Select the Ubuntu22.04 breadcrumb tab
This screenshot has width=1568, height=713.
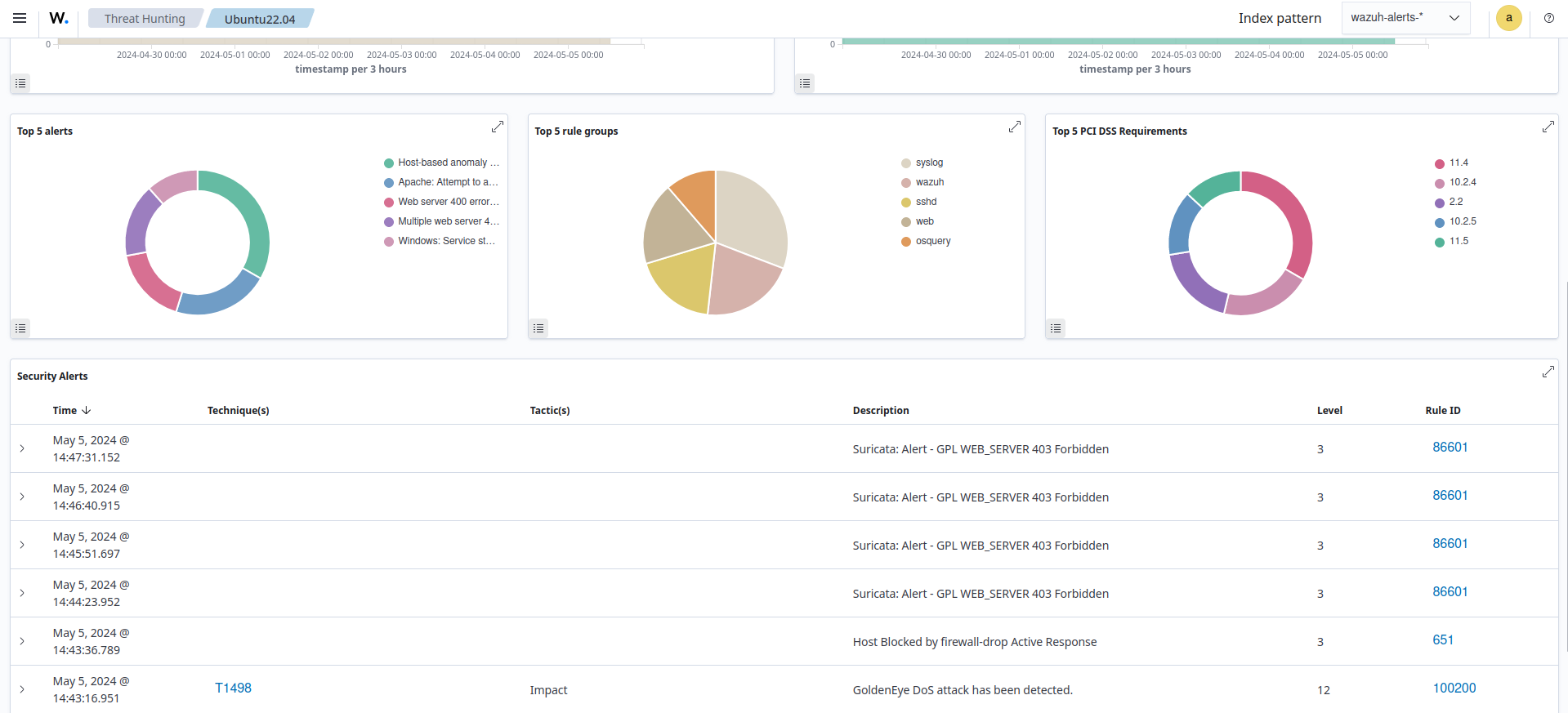(260, 19)
